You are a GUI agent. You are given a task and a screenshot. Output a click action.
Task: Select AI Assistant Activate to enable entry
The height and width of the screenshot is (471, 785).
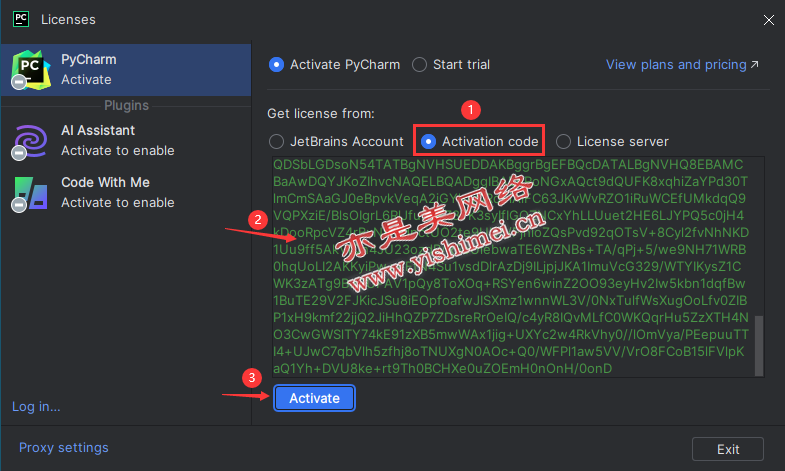126,142
